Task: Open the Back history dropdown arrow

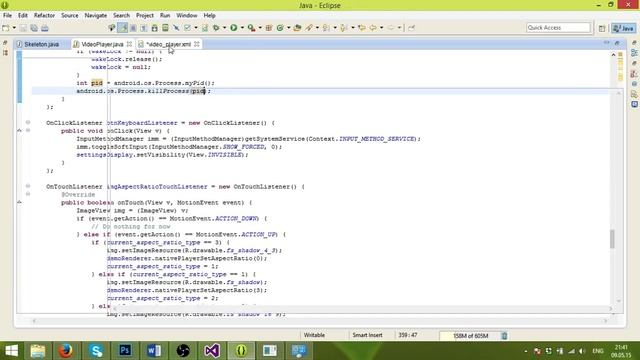Action: (382, 28)
